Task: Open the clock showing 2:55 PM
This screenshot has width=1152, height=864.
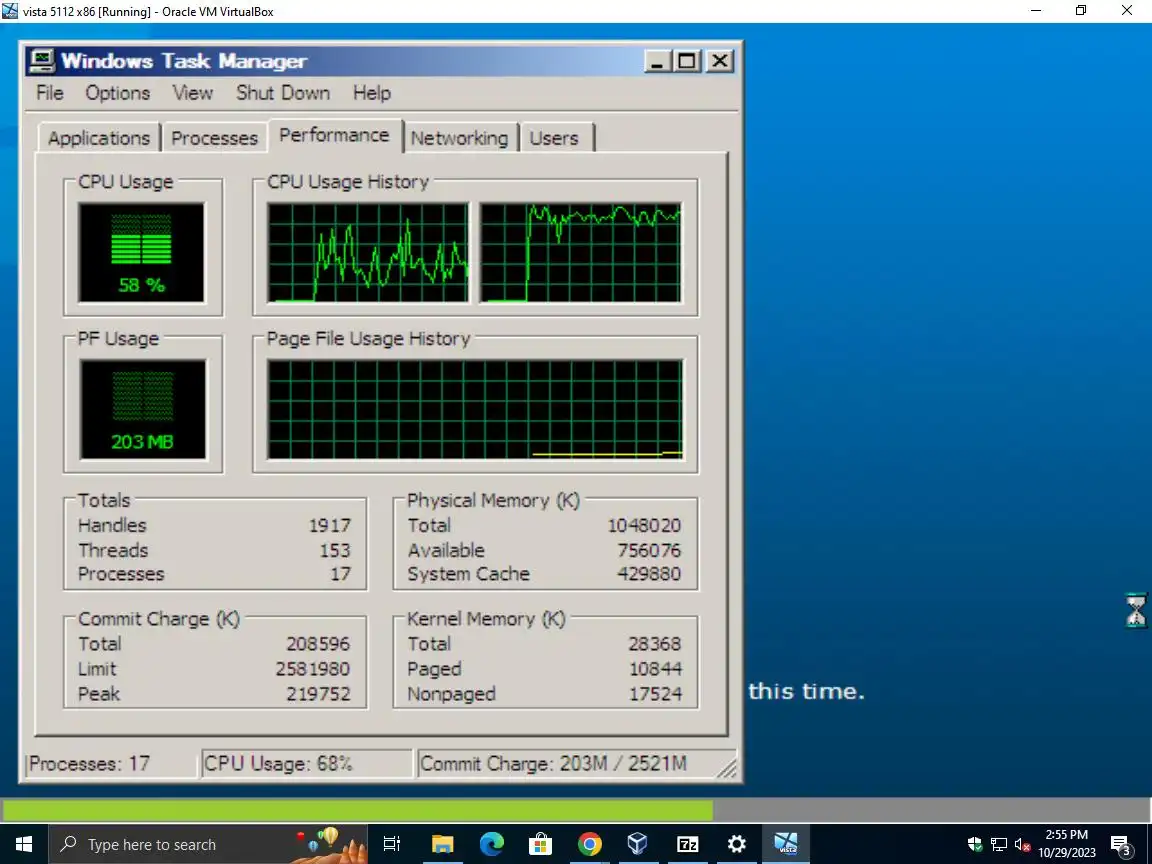Action: click(x=1067, y=844)
